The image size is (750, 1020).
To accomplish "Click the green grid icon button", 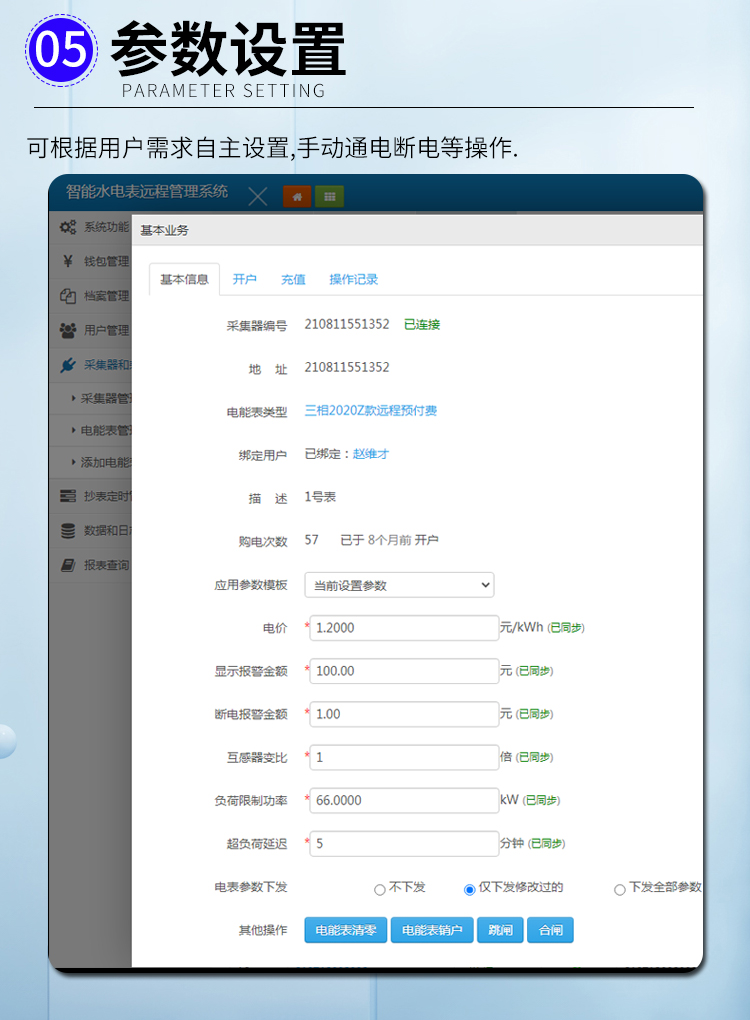I will tap(329, 196).
